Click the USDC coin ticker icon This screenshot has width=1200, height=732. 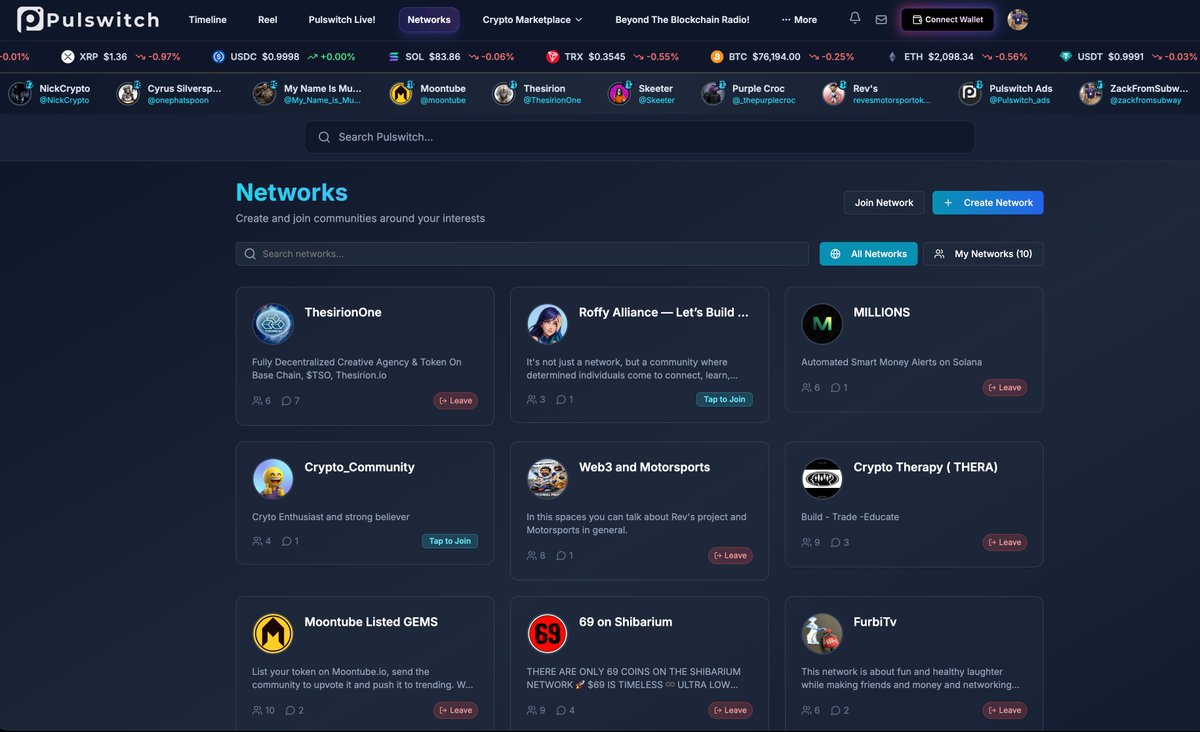click(x=219, y=57)
